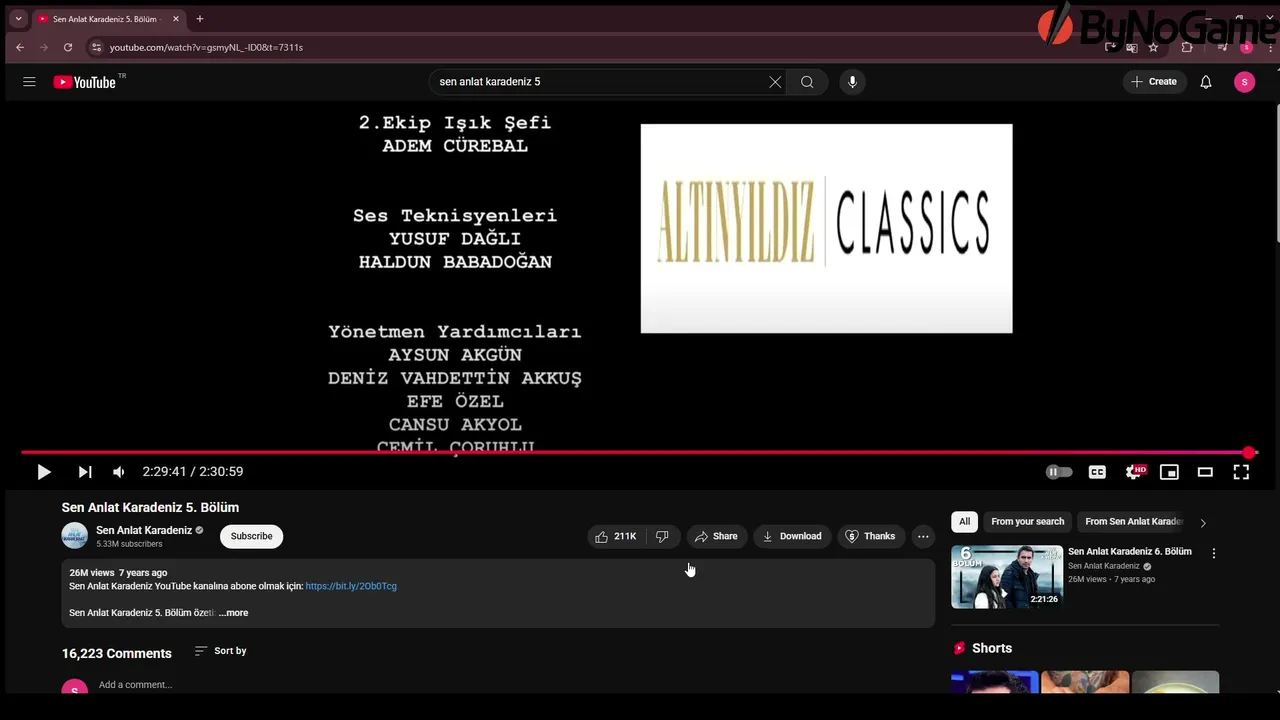
Task: Open the player settings gear
Action: [1133, 472]
